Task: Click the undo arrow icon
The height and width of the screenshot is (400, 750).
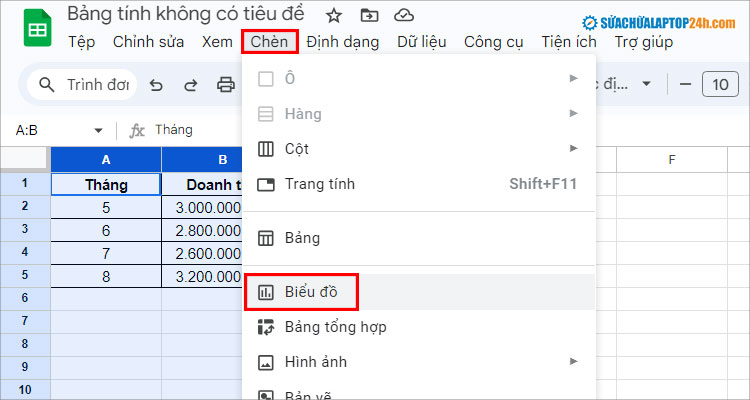Action: [x=156, y=85]
